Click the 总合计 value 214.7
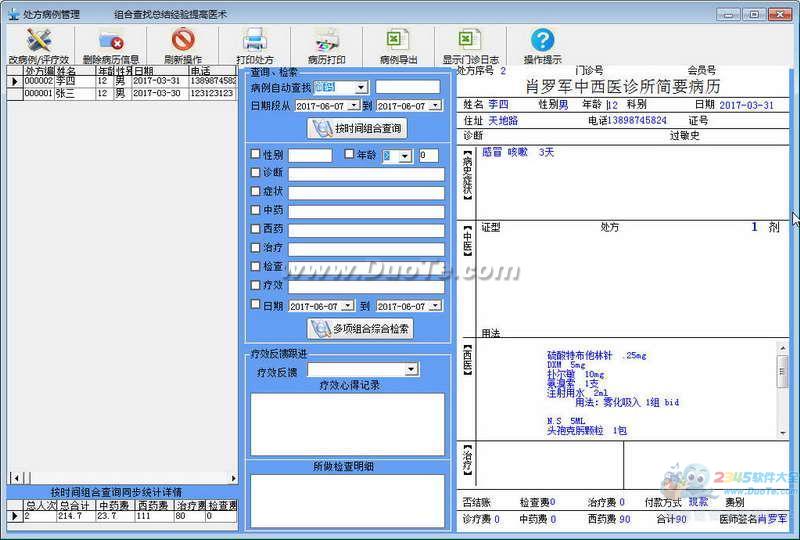This screenshot has height=540, width=800. [x=76, y=517]
